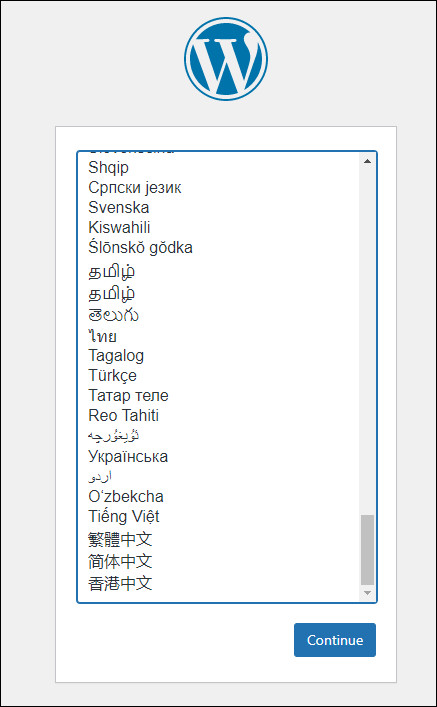Click the WordPress logo
The image size is (437, 707).
coord(225,59)
